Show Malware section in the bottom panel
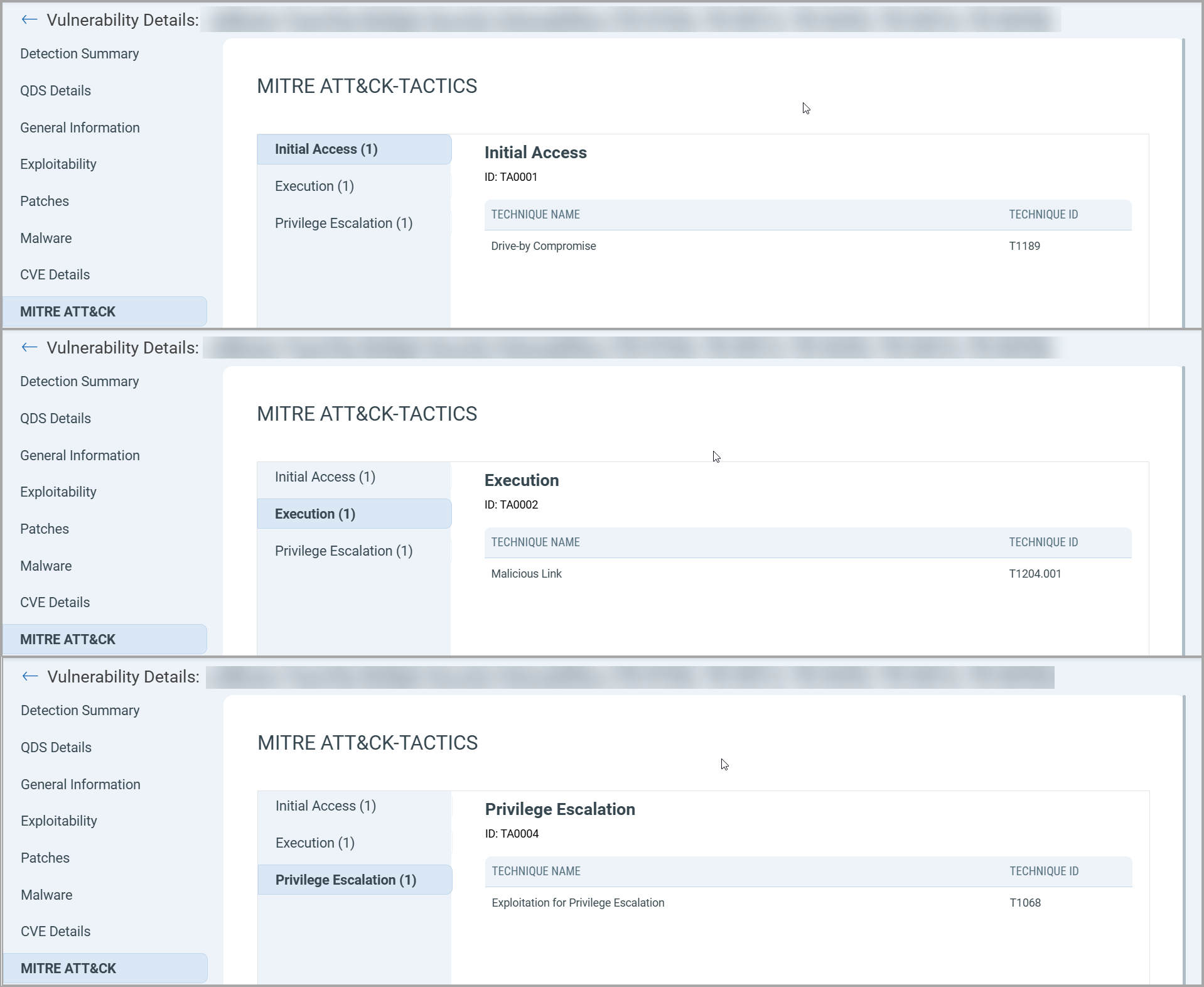This screenshot has width=1204, height=987. pos(46,895)
